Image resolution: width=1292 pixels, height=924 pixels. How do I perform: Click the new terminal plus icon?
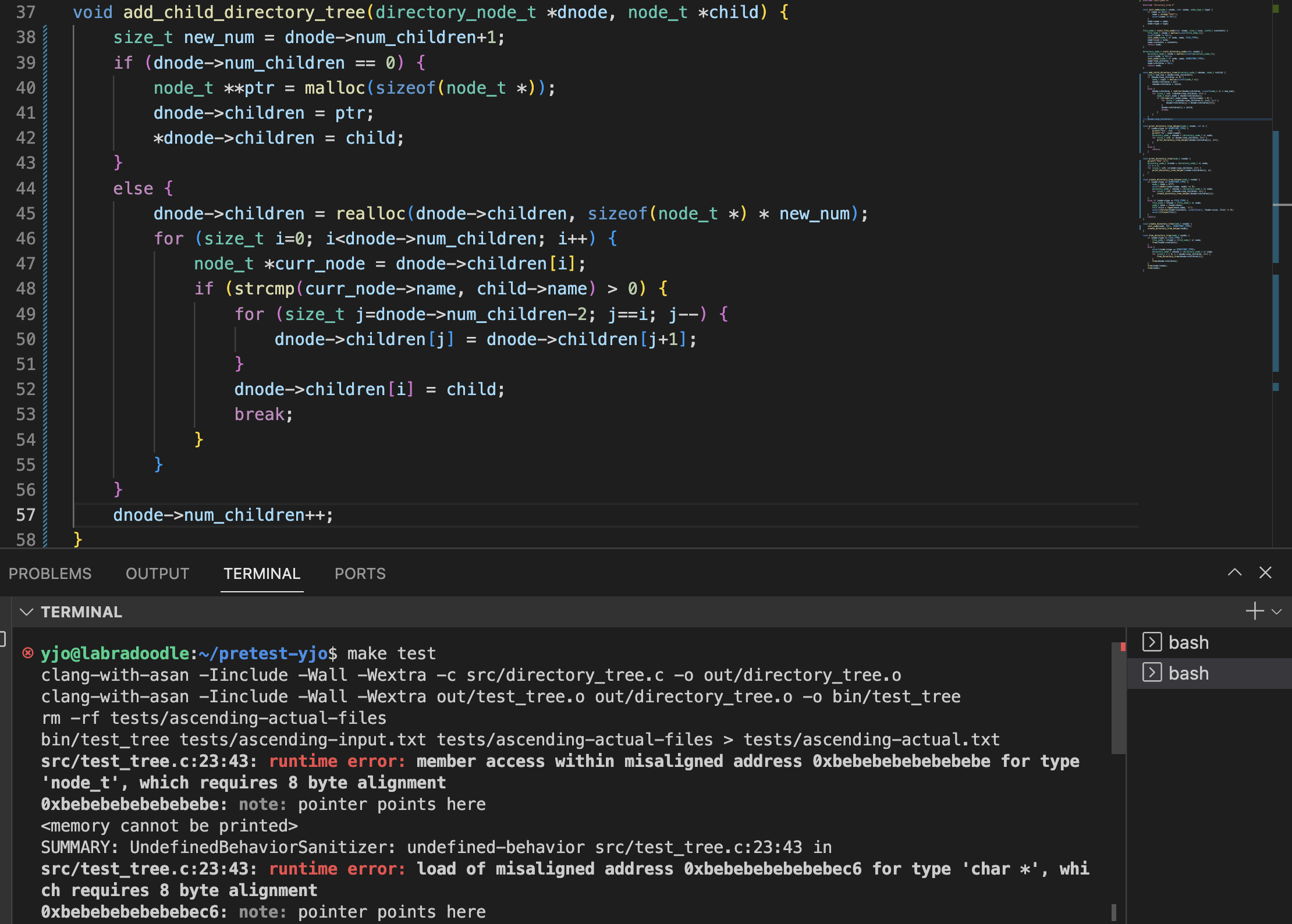coord(1255,611)
